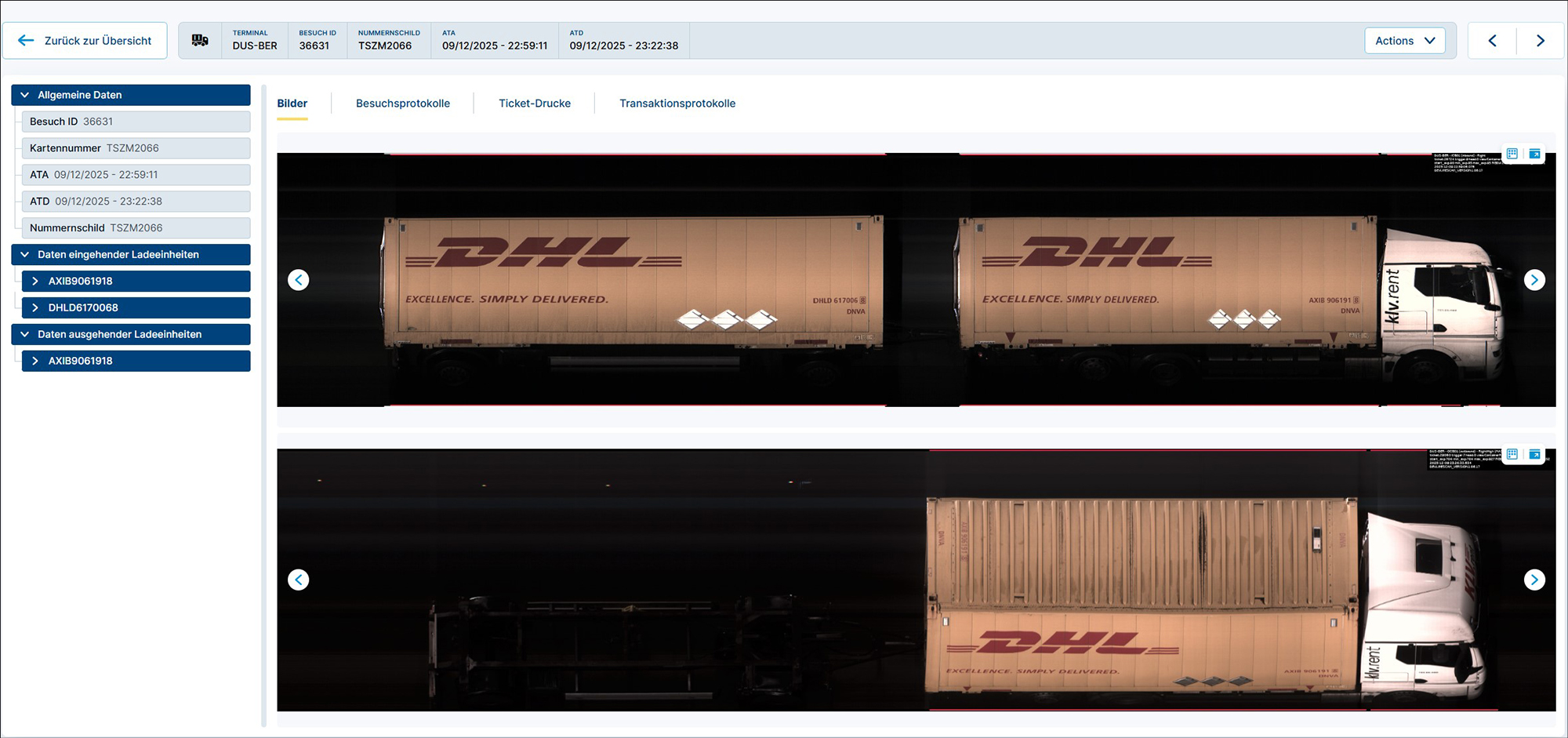Open bottom truck image in new window
Screen dimensions: 1568x738
tap(1534, 454)
